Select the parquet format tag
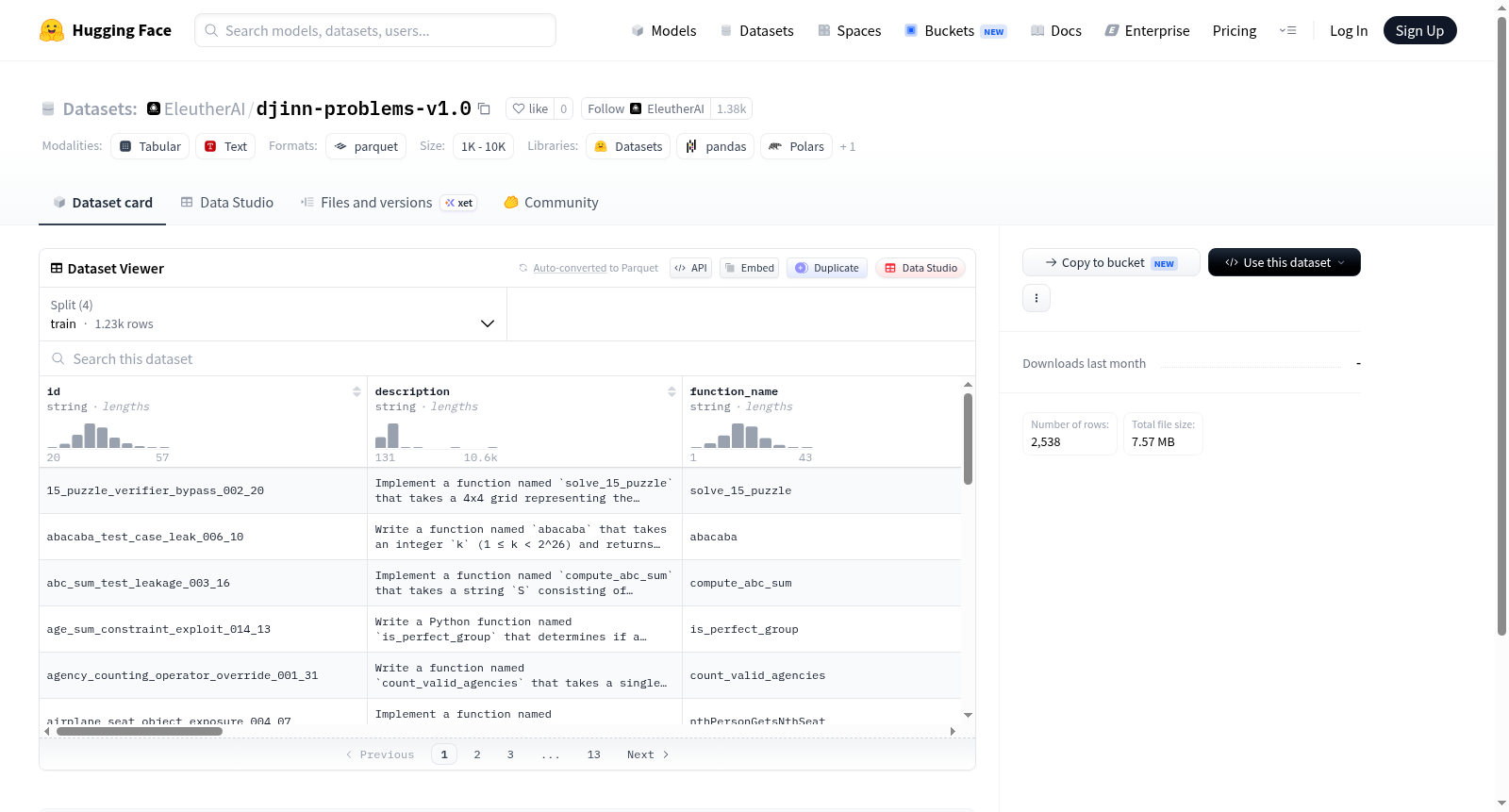 click(x=366, y=146)
